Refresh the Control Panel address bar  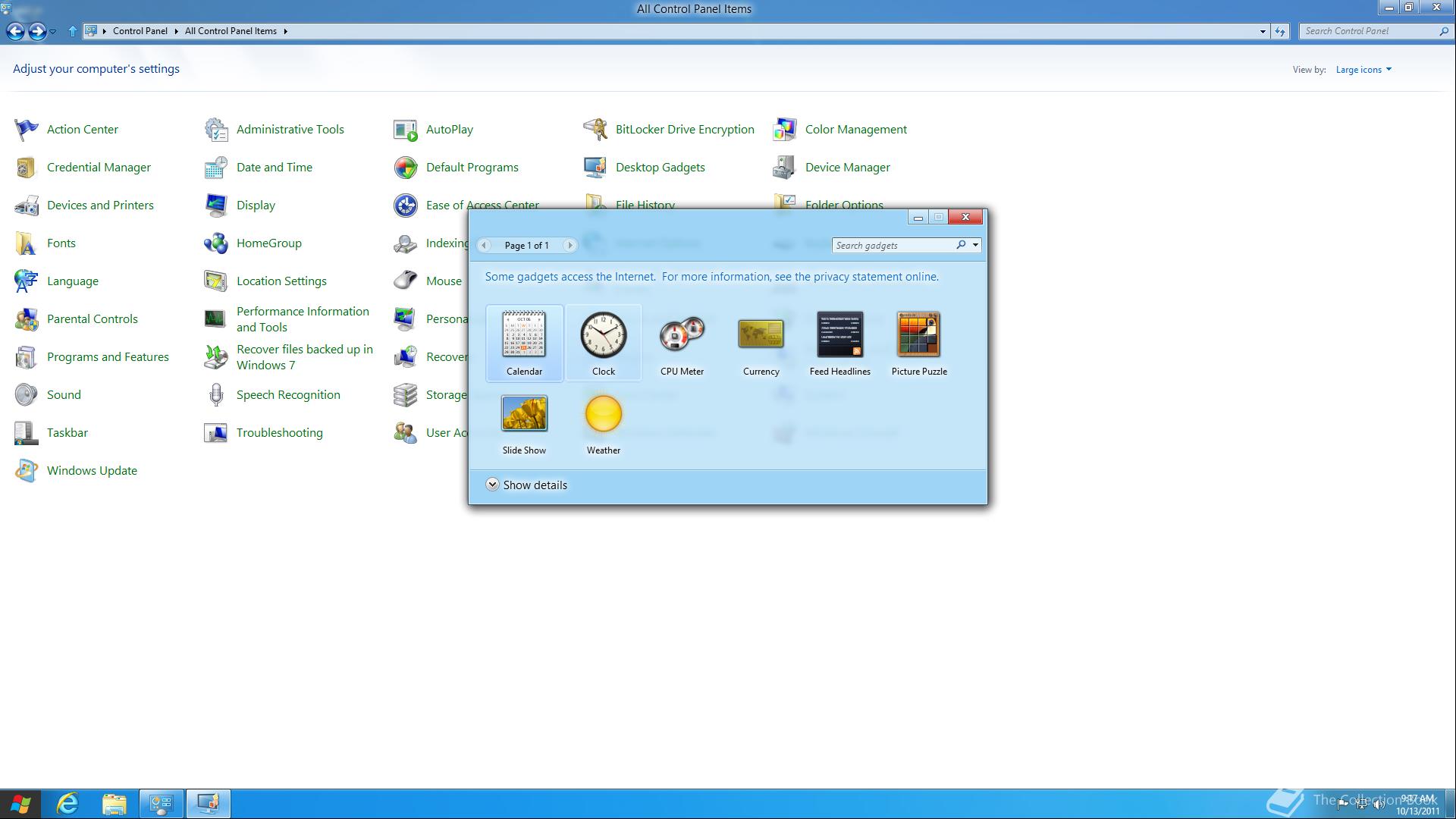(x=1280, y=31)
